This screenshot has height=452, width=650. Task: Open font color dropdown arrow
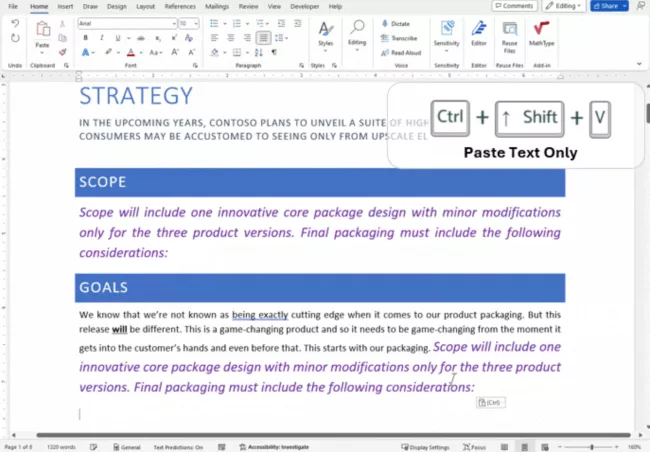tap(141, 52)
